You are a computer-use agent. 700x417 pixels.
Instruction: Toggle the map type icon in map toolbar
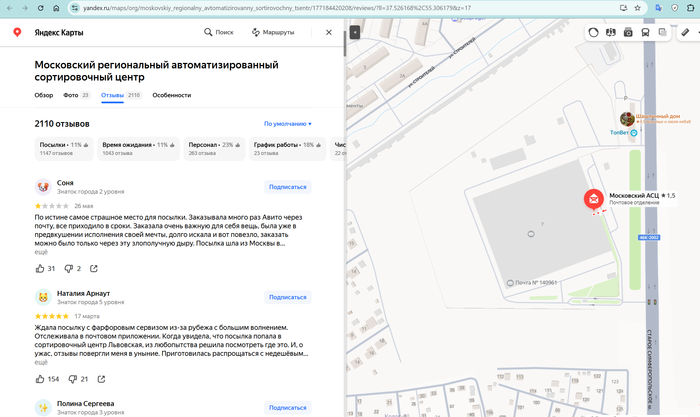click(x=611, y=32)
